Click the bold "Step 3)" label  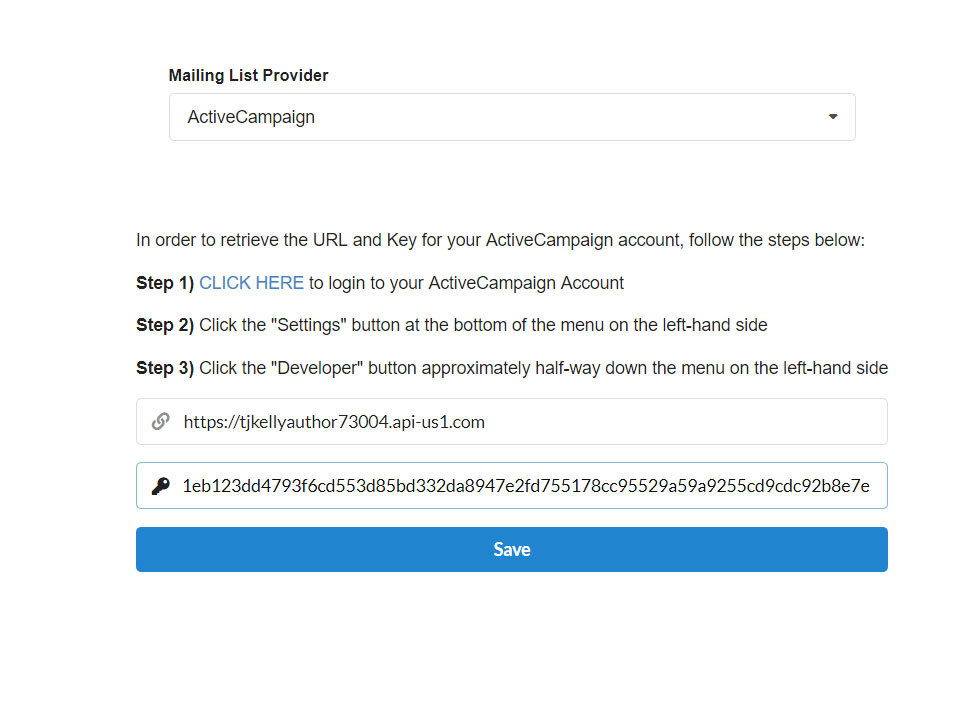pos(165,368)
